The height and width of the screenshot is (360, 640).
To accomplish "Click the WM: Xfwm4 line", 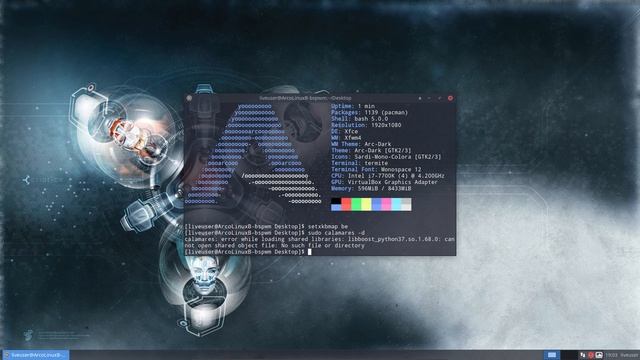I will click(346, 138).
